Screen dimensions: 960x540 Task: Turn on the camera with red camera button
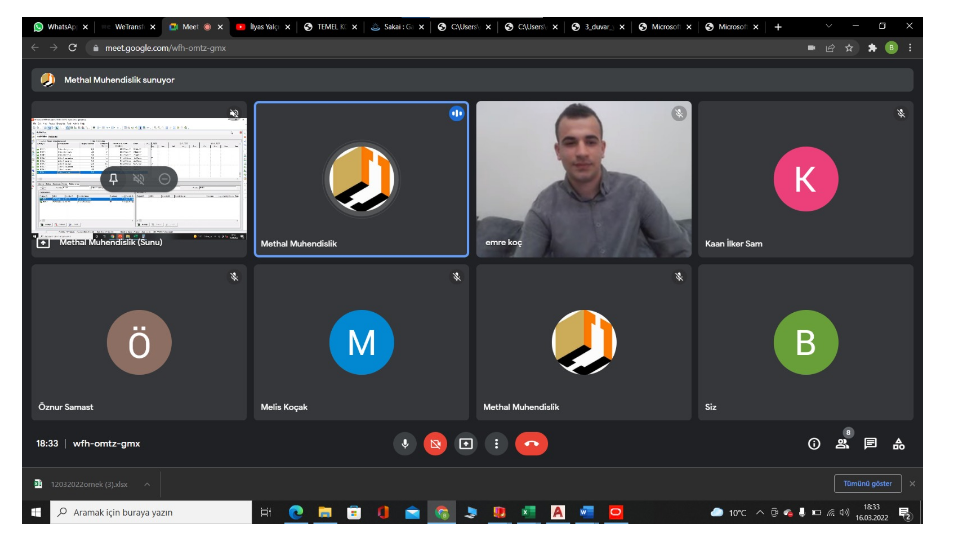[x=435, y=444]
